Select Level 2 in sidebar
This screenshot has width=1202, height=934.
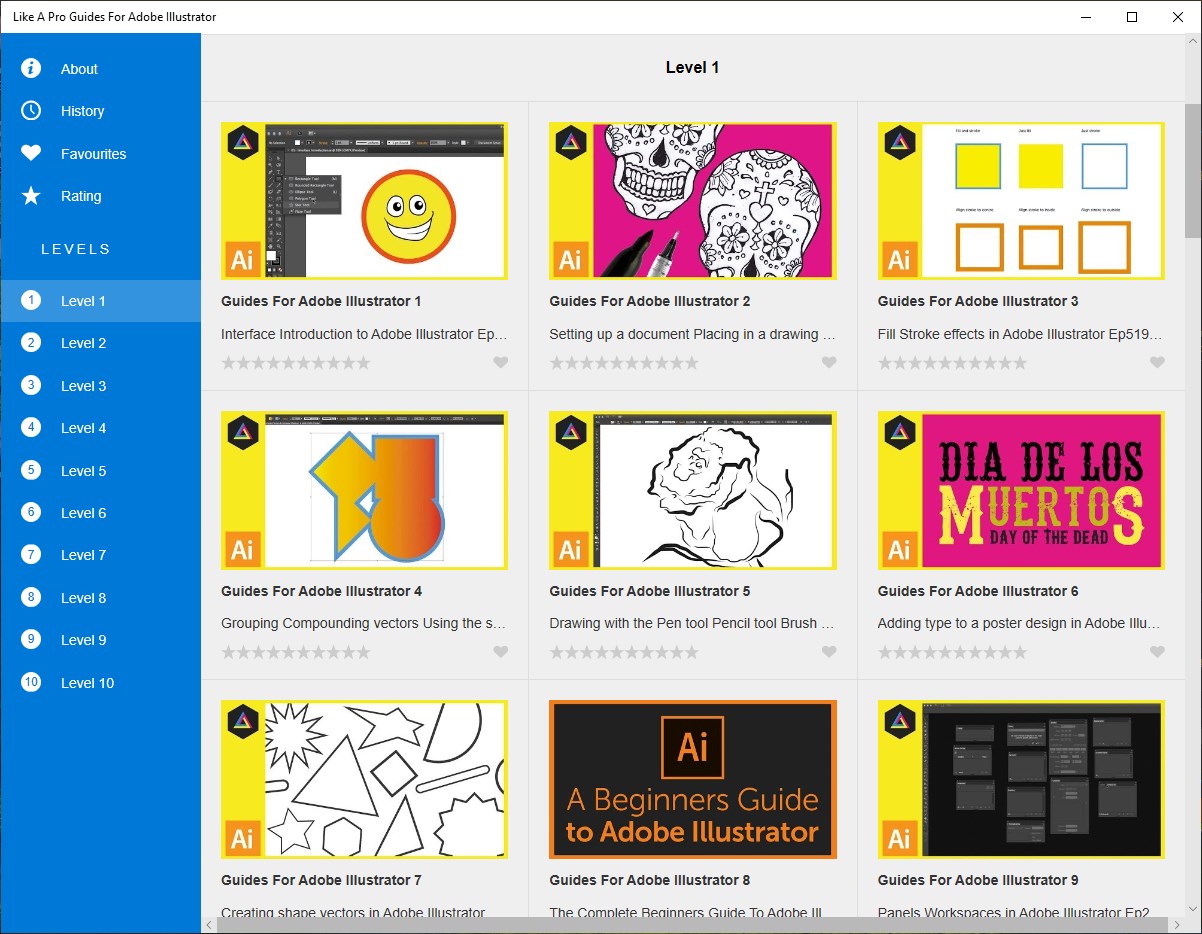pos(100,343)
